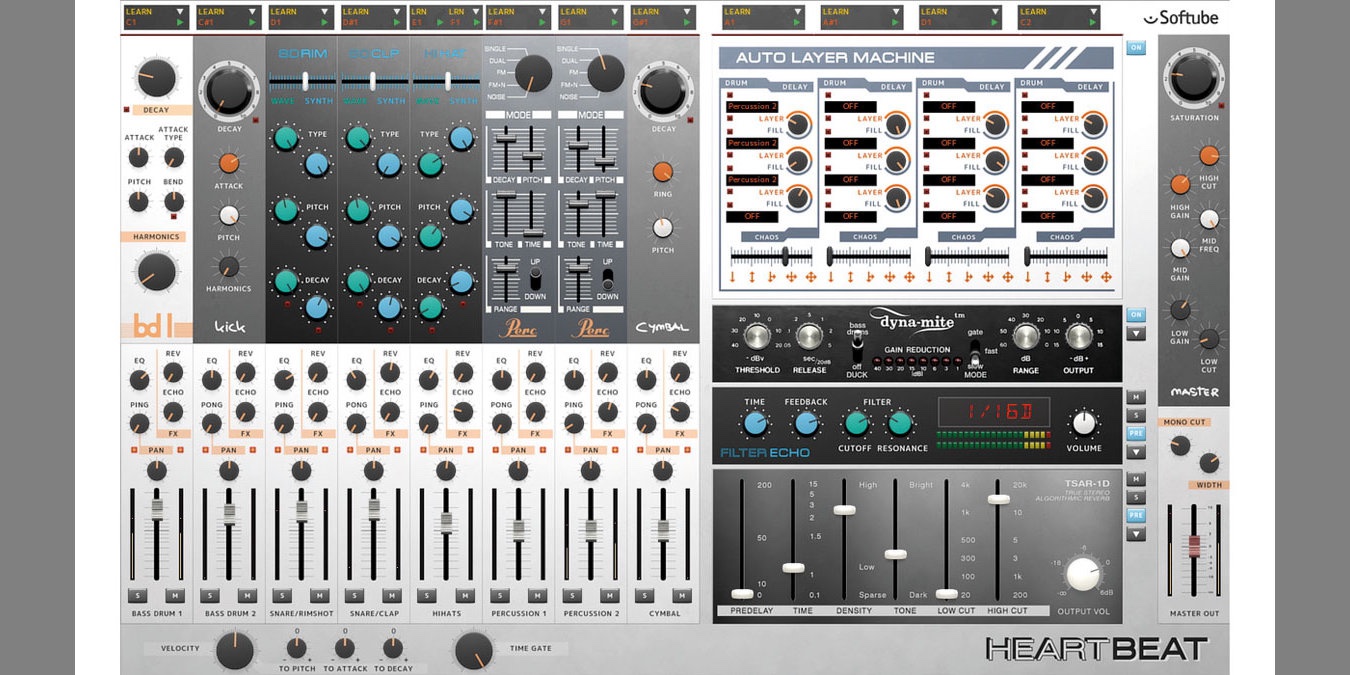Click the master Saturation knob

click(x=1194, y=78)
